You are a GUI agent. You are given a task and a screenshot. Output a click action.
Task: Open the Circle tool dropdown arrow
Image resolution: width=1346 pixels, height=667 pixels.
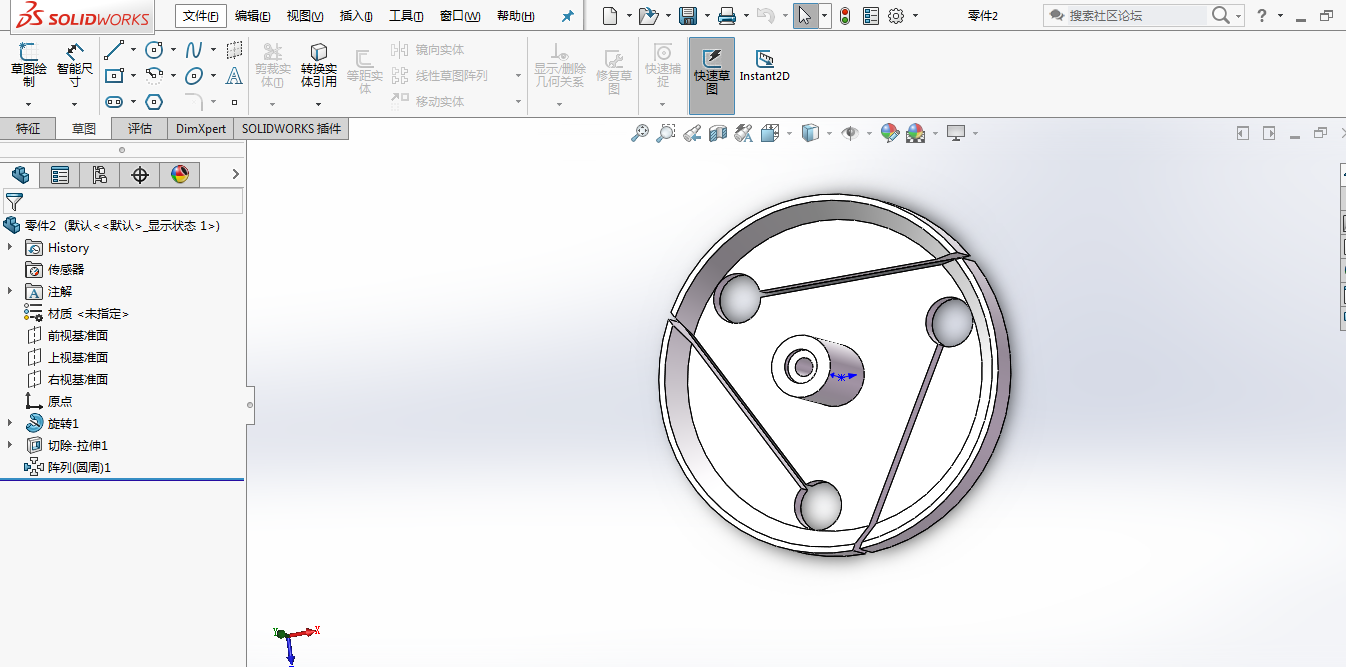click(173, 50)
